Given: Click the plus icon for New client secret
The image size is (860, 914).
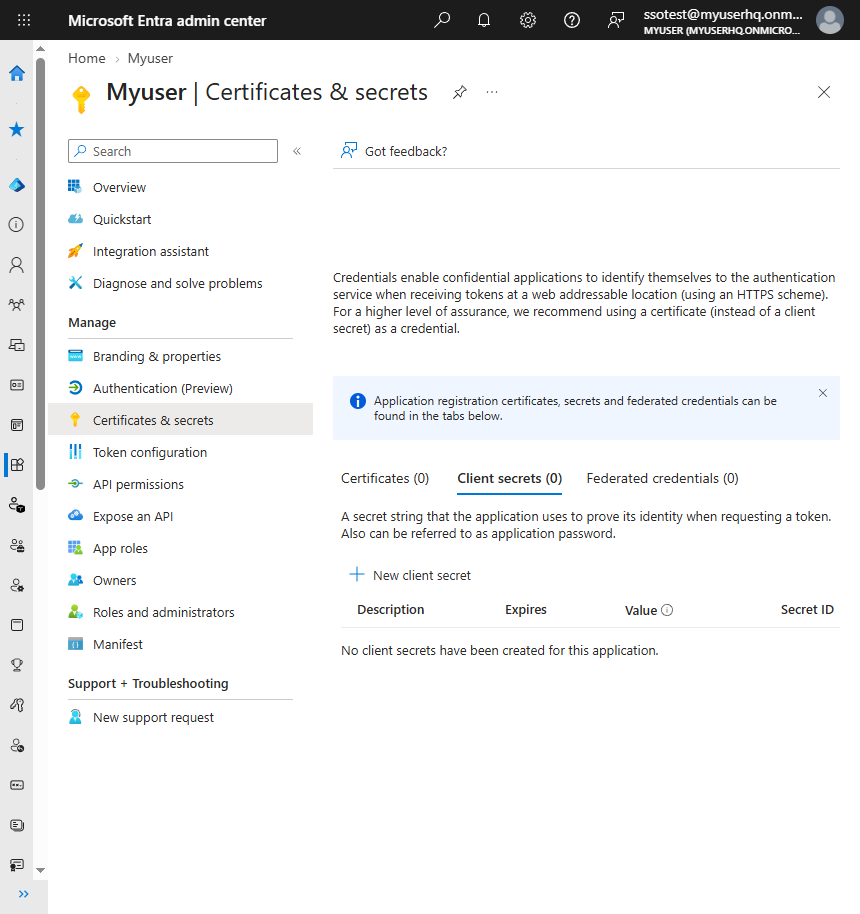Looking at the screenshot, I should pyautogui.click(x=356, y=575).
